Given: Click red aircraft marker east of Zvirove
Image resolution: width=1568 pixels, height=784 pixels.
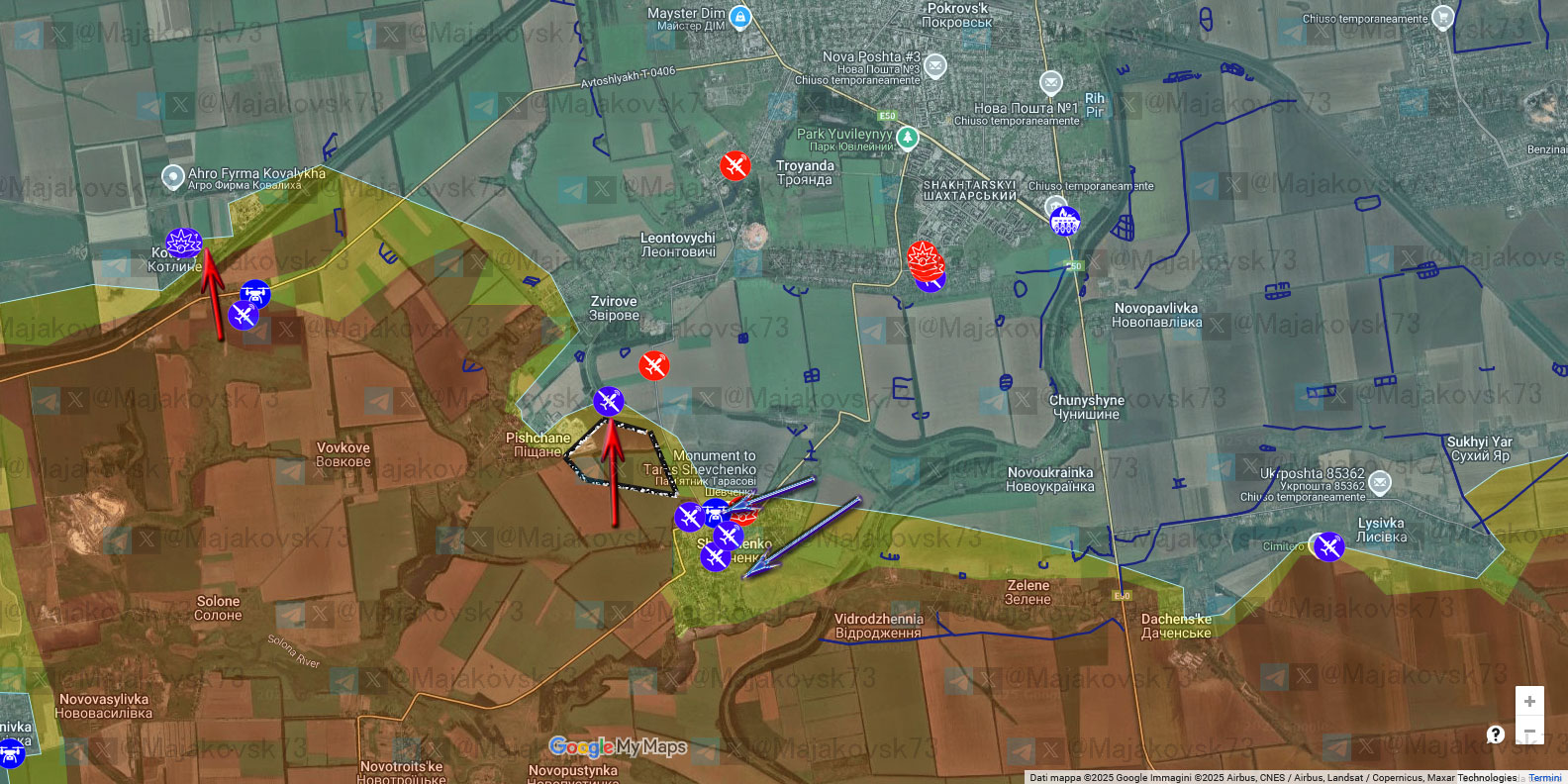Looking at the screenshot, I should click(x=653, y=366).
